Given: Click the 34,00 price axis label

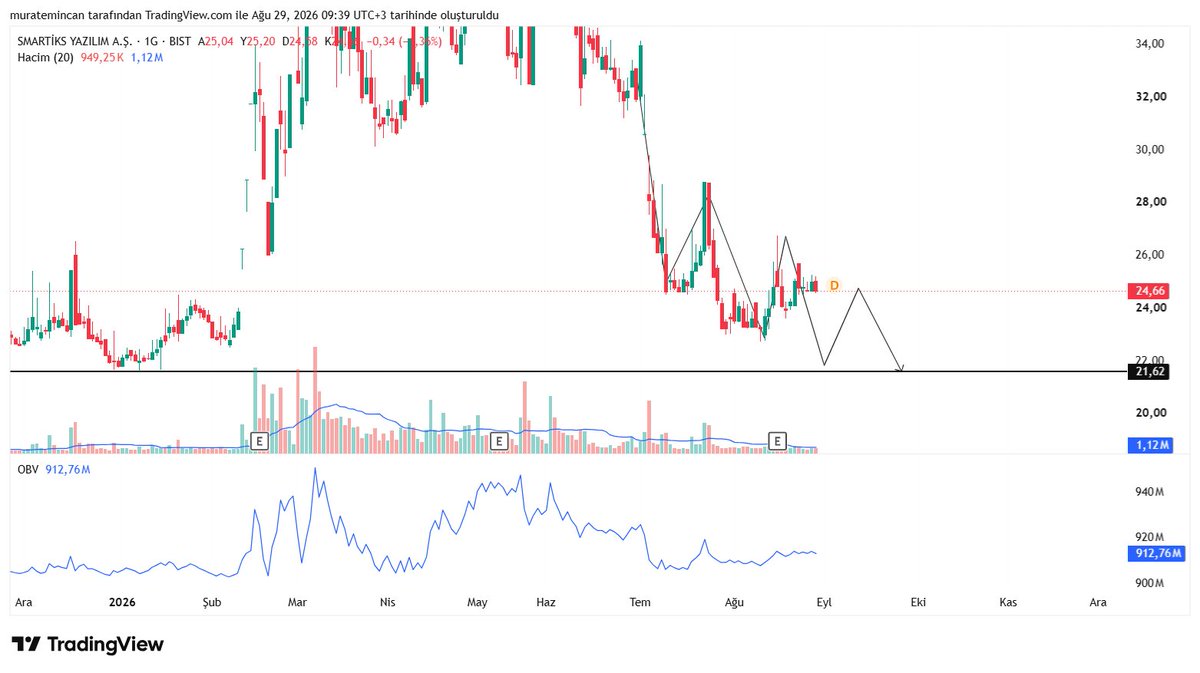Looking at the screenshot, I should 1150,44.
